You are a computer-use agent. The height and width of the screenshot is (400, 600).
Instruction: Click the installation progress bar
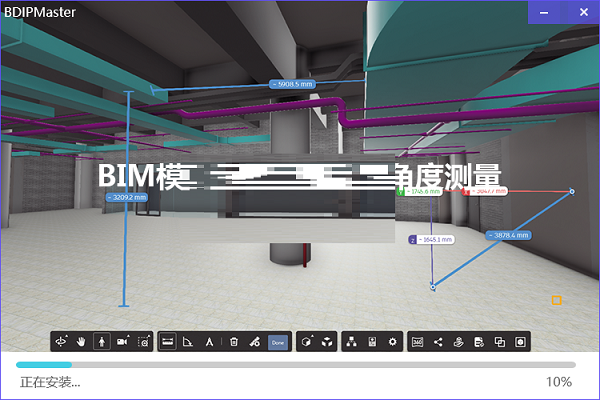point(296,365)
